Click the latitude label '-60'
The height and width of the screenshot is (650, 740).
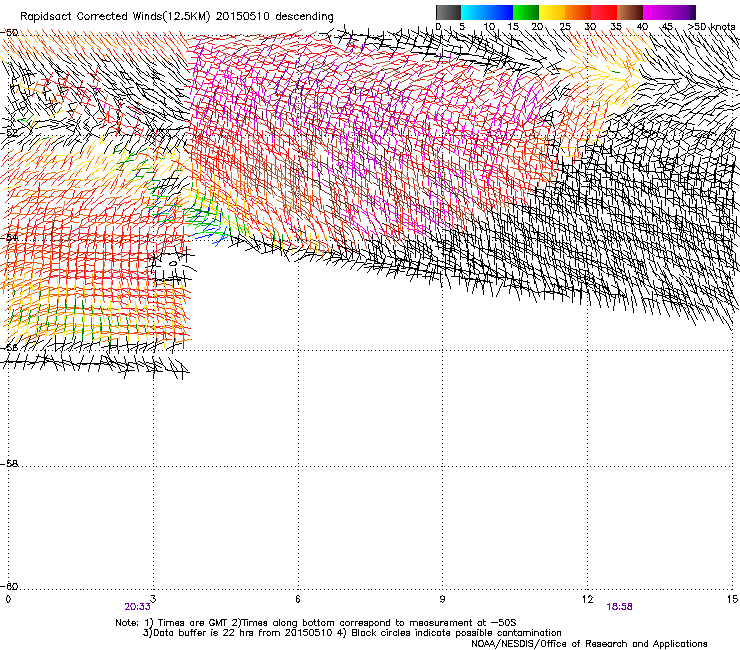10,586
